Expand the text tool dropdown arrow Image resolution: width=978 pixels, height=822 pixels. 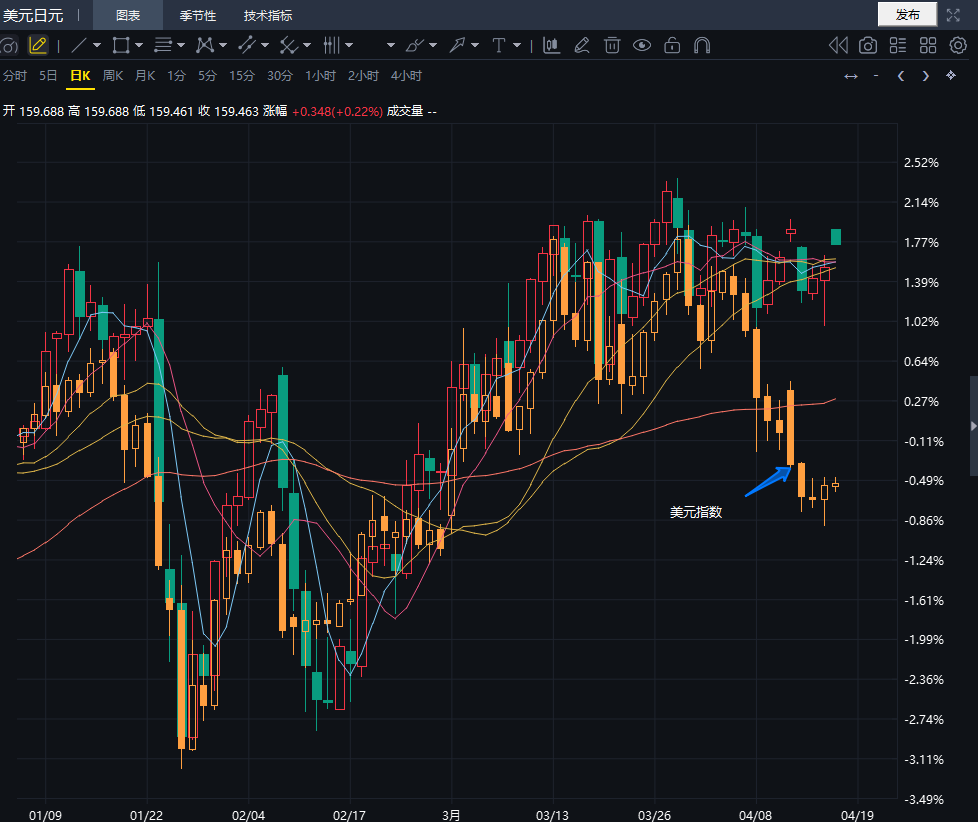click(517, 45)
